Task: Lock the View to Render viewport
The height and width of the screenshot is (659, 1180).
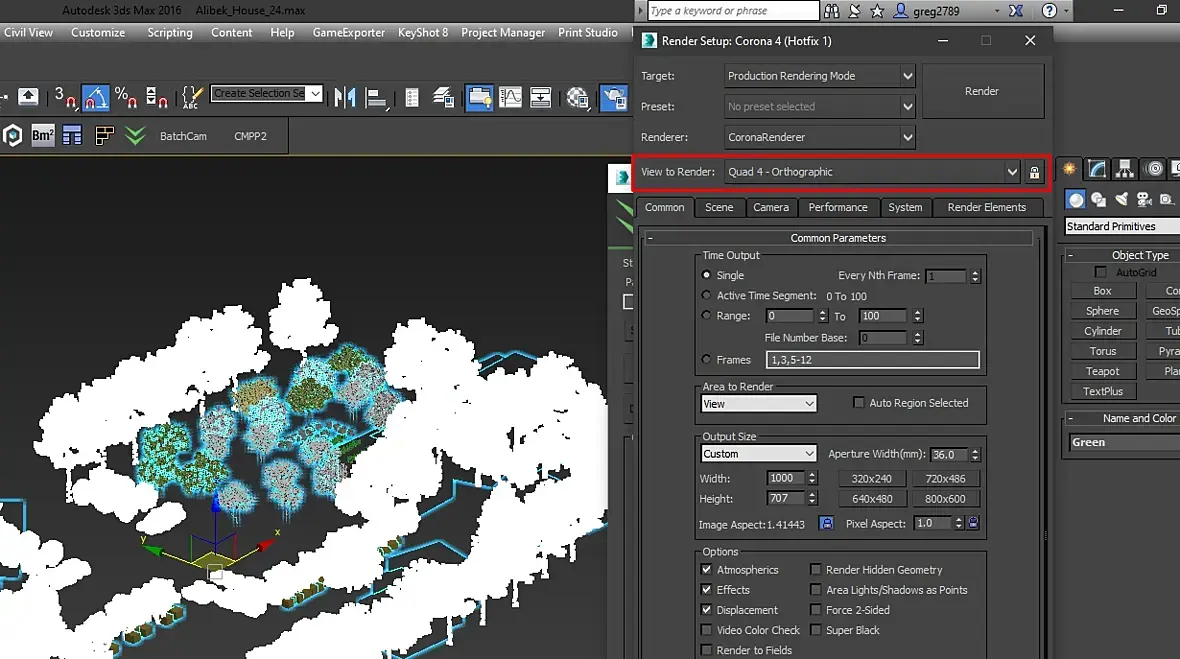Action: tap(1034, 172)
